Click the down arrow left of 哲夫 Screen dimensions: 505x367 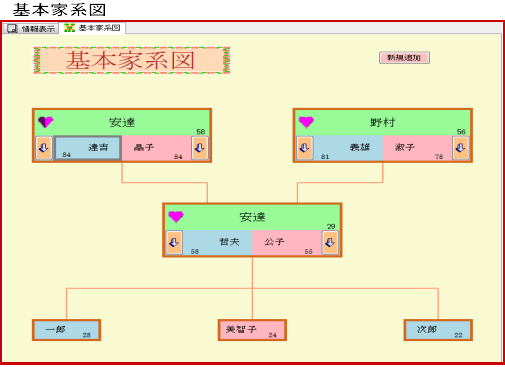pyautogui.click(x=174, y=242)
